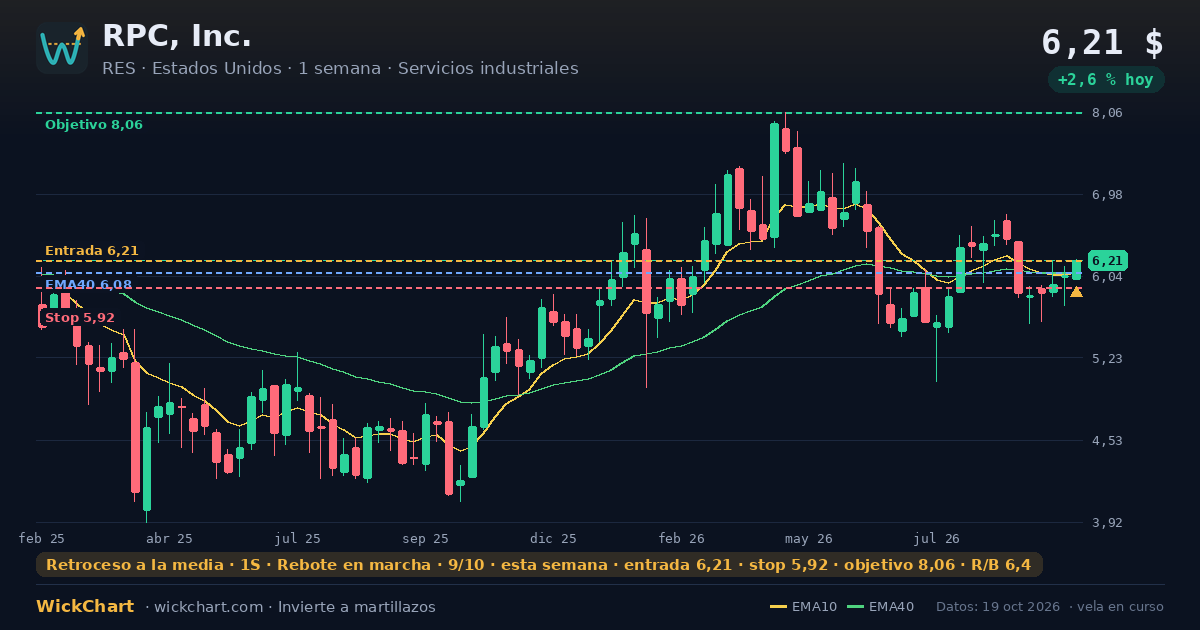Click the yellow EMA10 legend marker
The width and height of the screenshot is (1200, 630).
pyautogui.click(x=778, y=607)
